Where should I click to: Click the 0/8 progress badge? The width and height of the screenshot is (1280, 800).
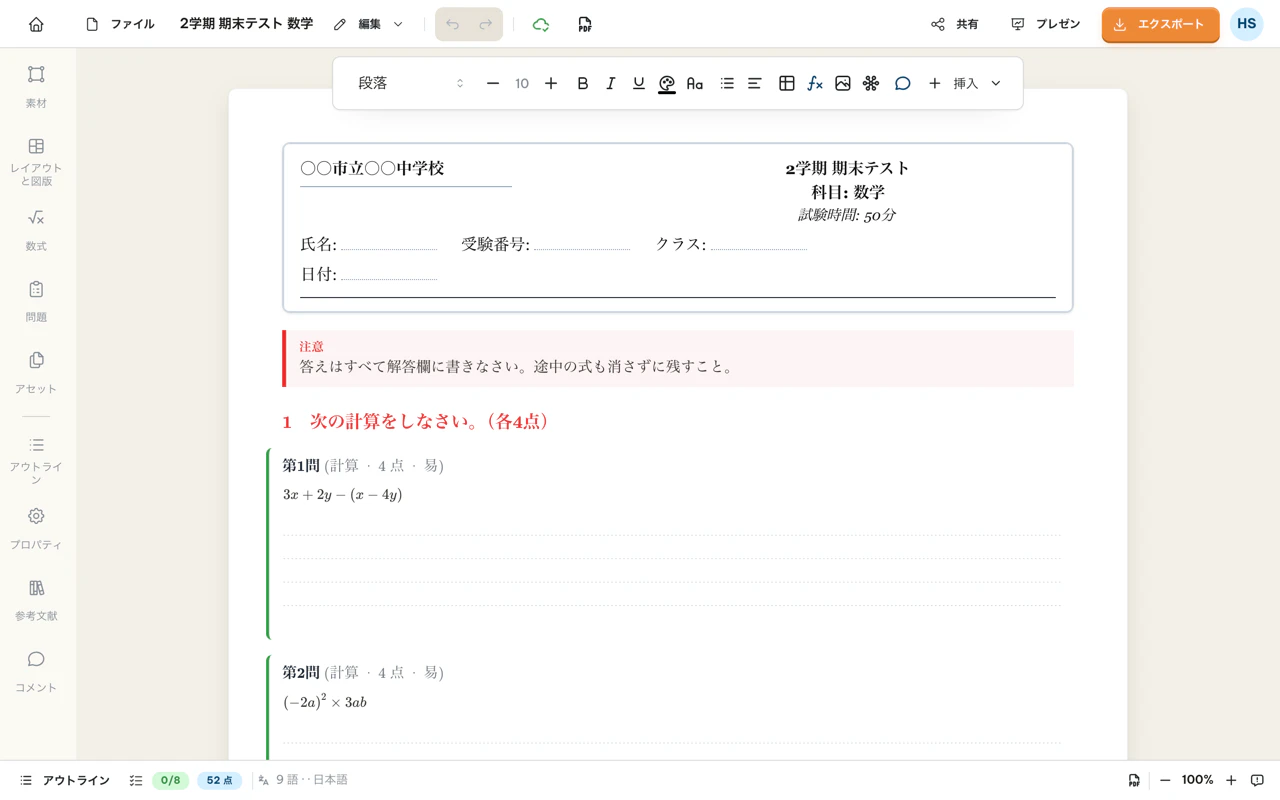click(x=170, y=780)
